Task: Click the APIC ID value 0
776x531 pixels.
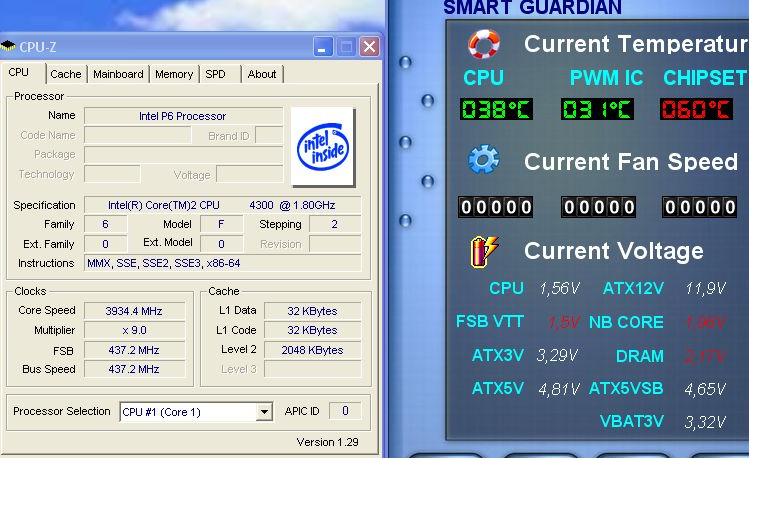Action: (x=345, y=411)
